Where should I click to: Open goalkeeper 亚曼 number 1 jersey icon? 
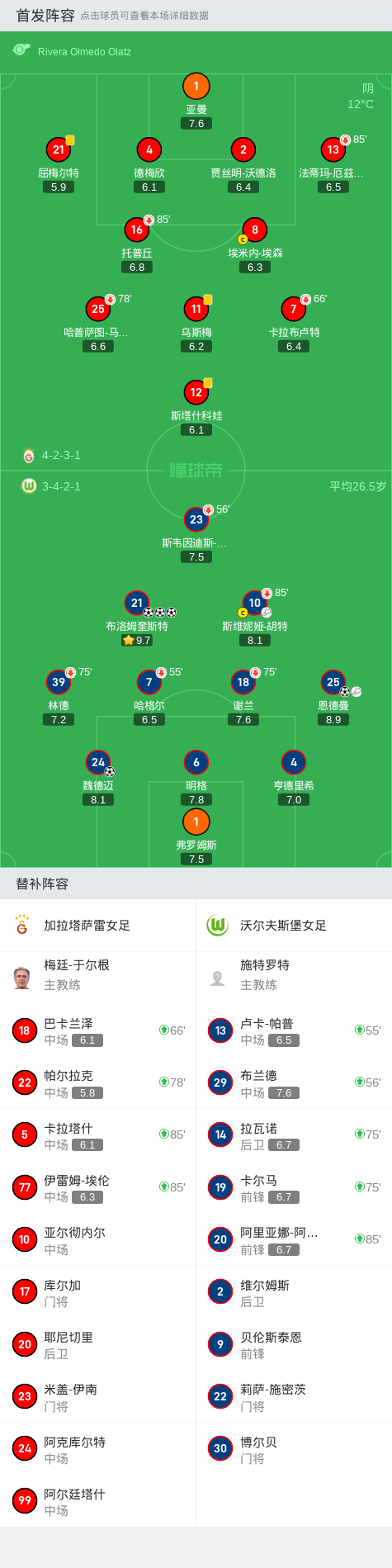coord(196,86)
